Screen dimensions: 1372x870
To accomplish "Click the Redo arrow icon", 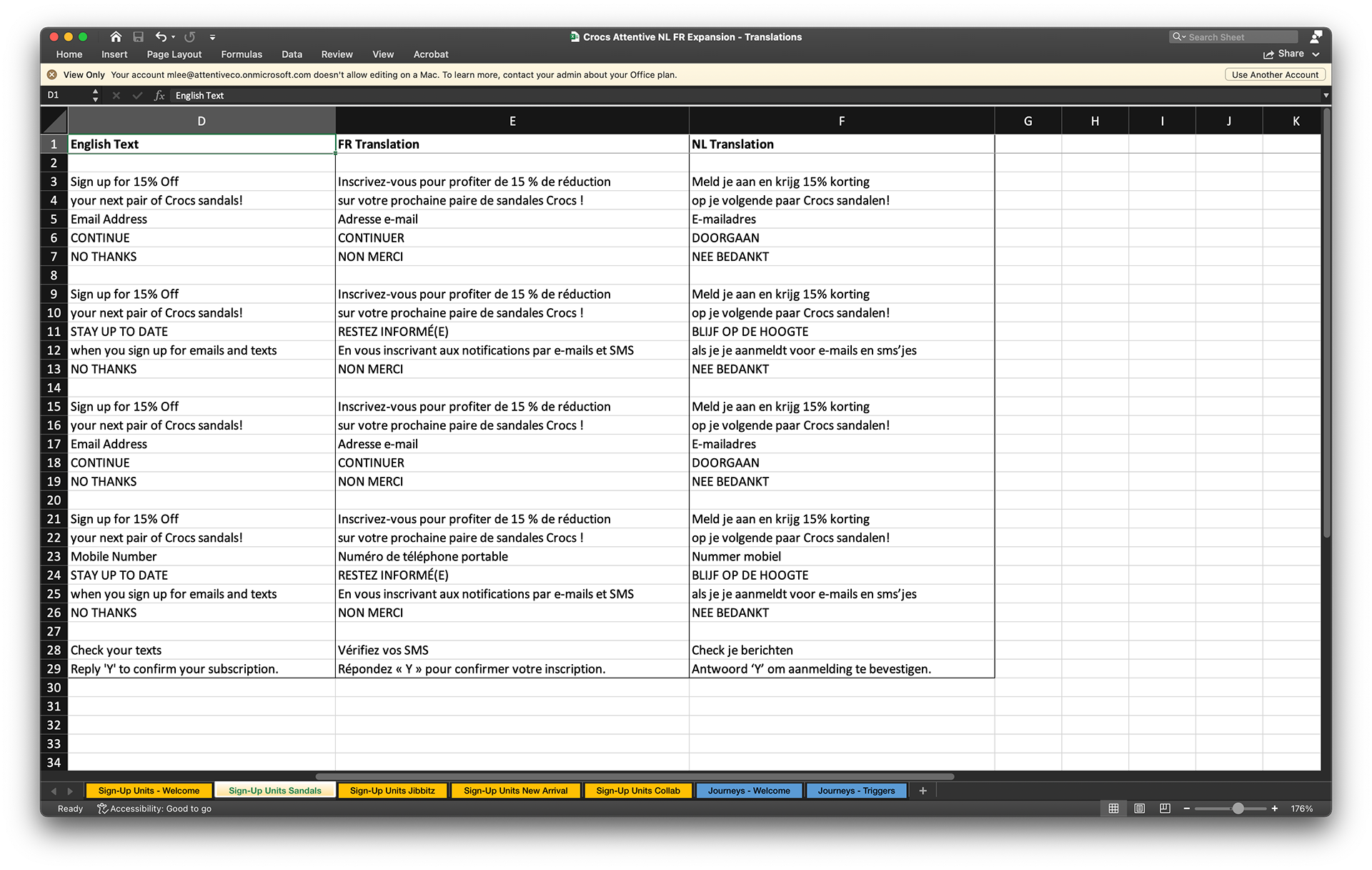I will (x=189, y=36).
